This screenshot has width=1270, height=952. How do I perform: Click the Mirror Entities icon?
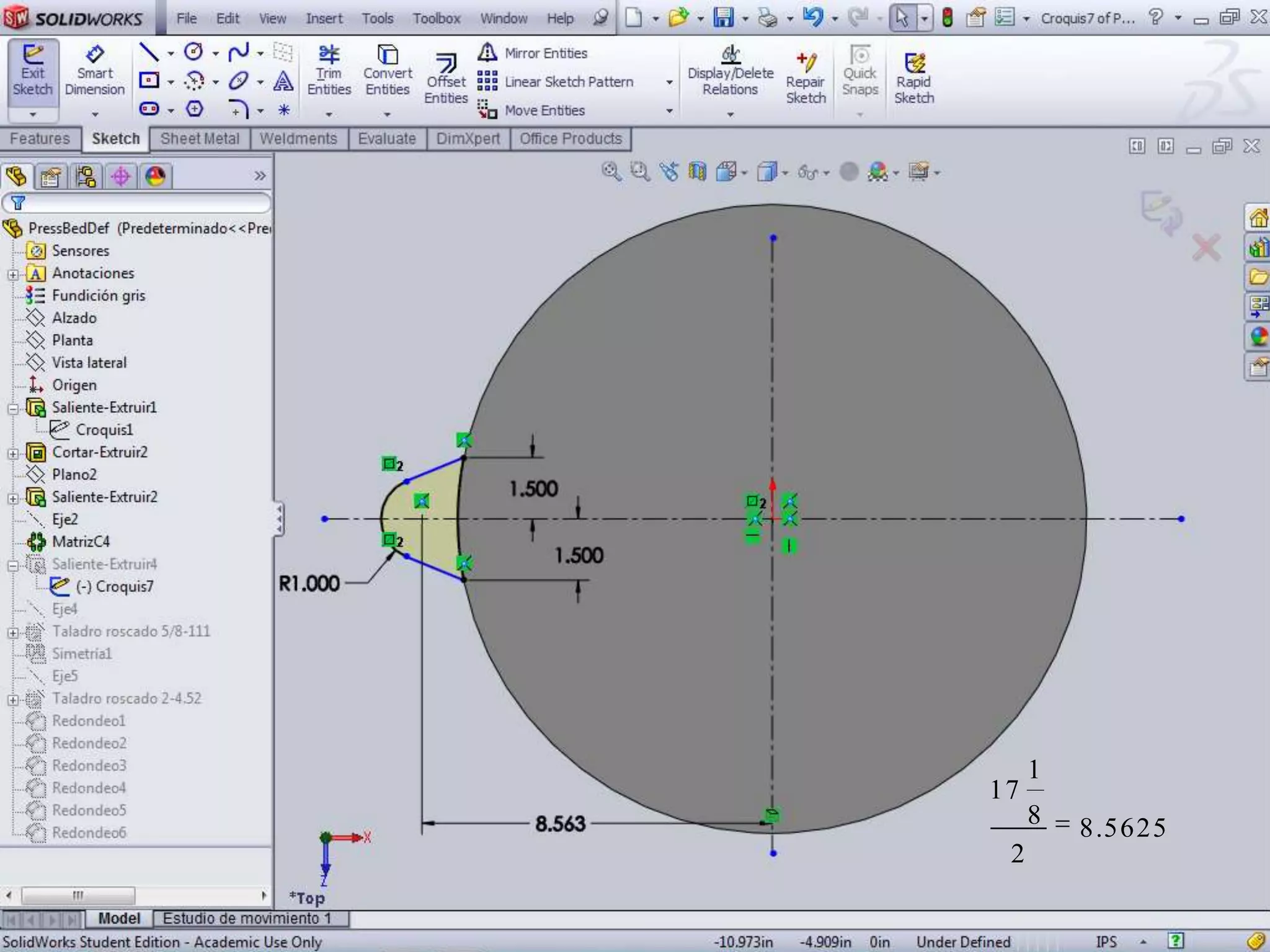point(487,53)
